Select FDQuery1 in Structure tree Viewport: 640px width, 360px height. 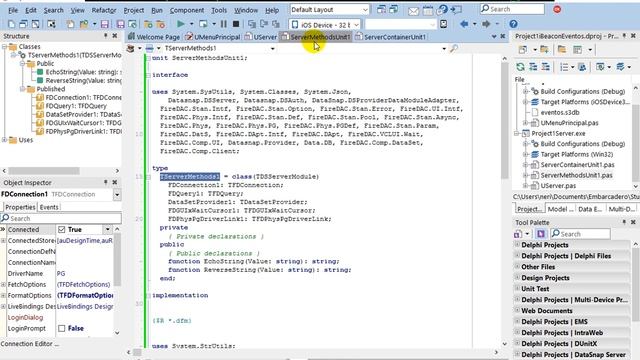click(x=76, y=106)
